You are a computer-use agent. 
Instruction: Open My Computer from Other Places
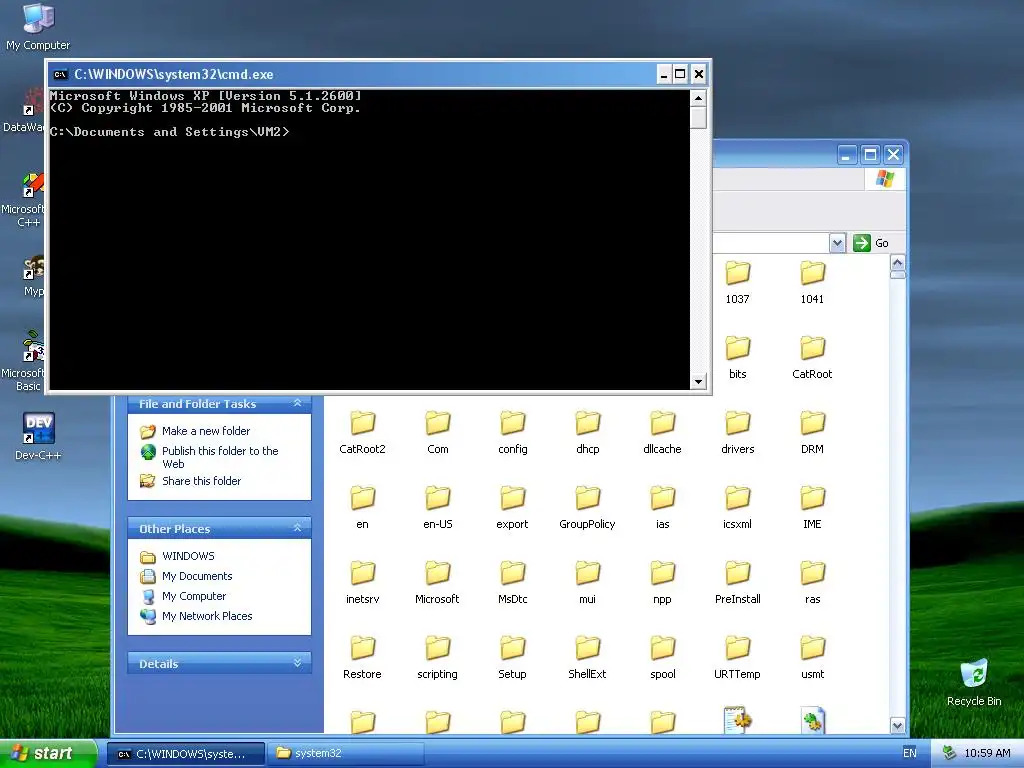click(194, 596)
